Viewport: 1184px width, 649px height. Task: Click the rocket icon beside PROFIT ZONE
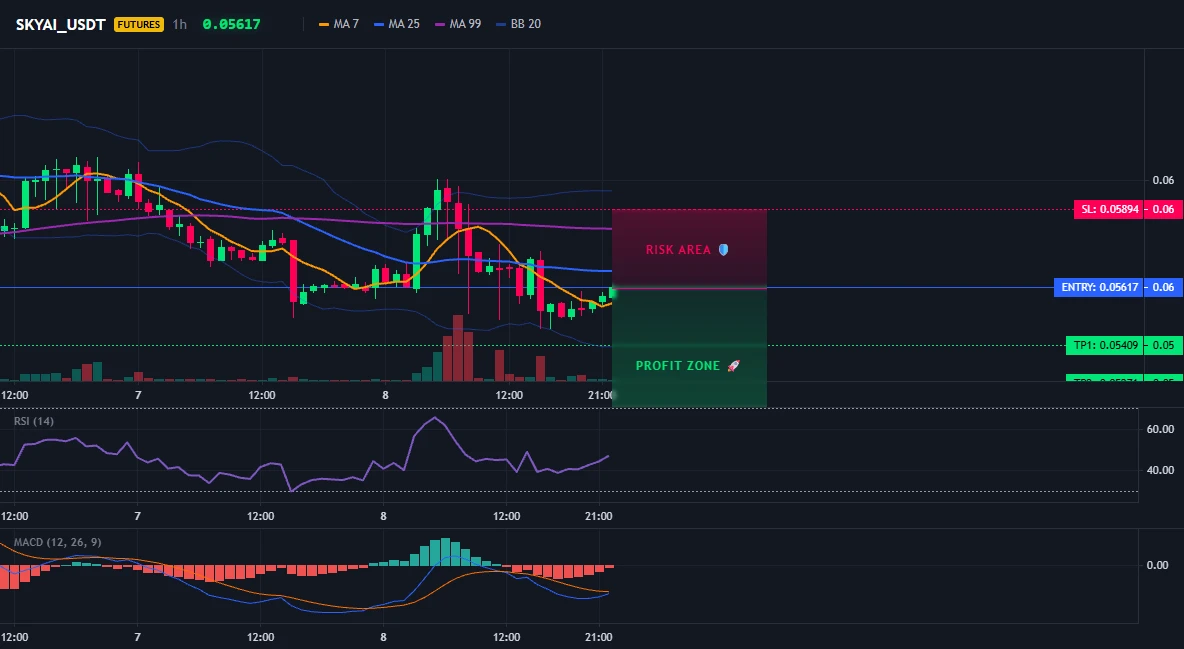[733, 366]
